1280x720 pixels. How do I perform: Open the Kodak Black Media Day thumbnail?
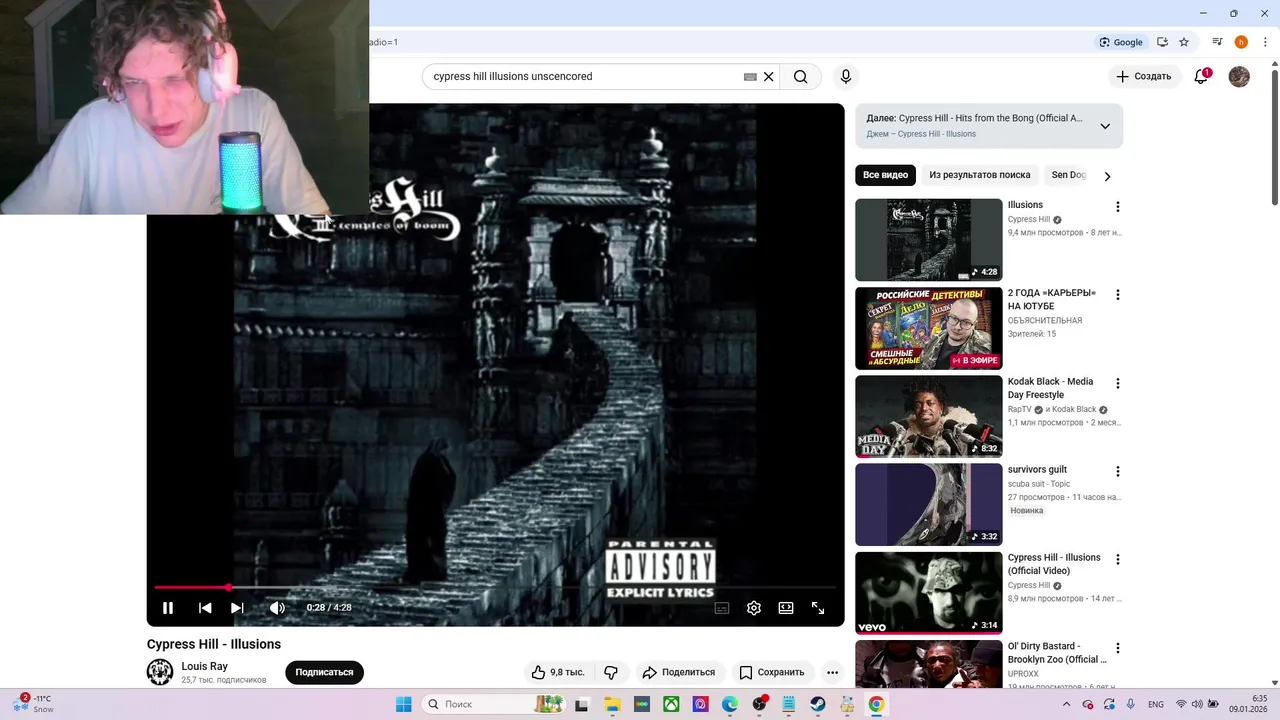(928, 416)
